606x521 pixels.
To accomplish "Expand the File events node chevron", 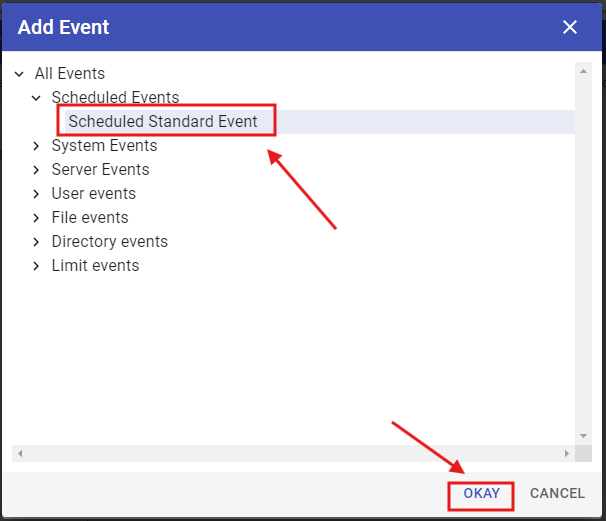I will coord(37,218).
